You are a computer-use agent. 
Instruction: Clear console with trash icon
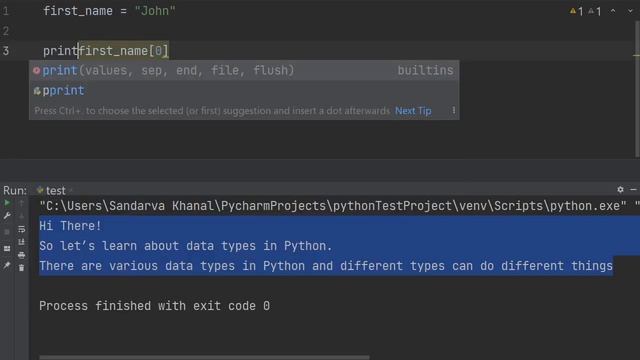click(x=22, y=268)
